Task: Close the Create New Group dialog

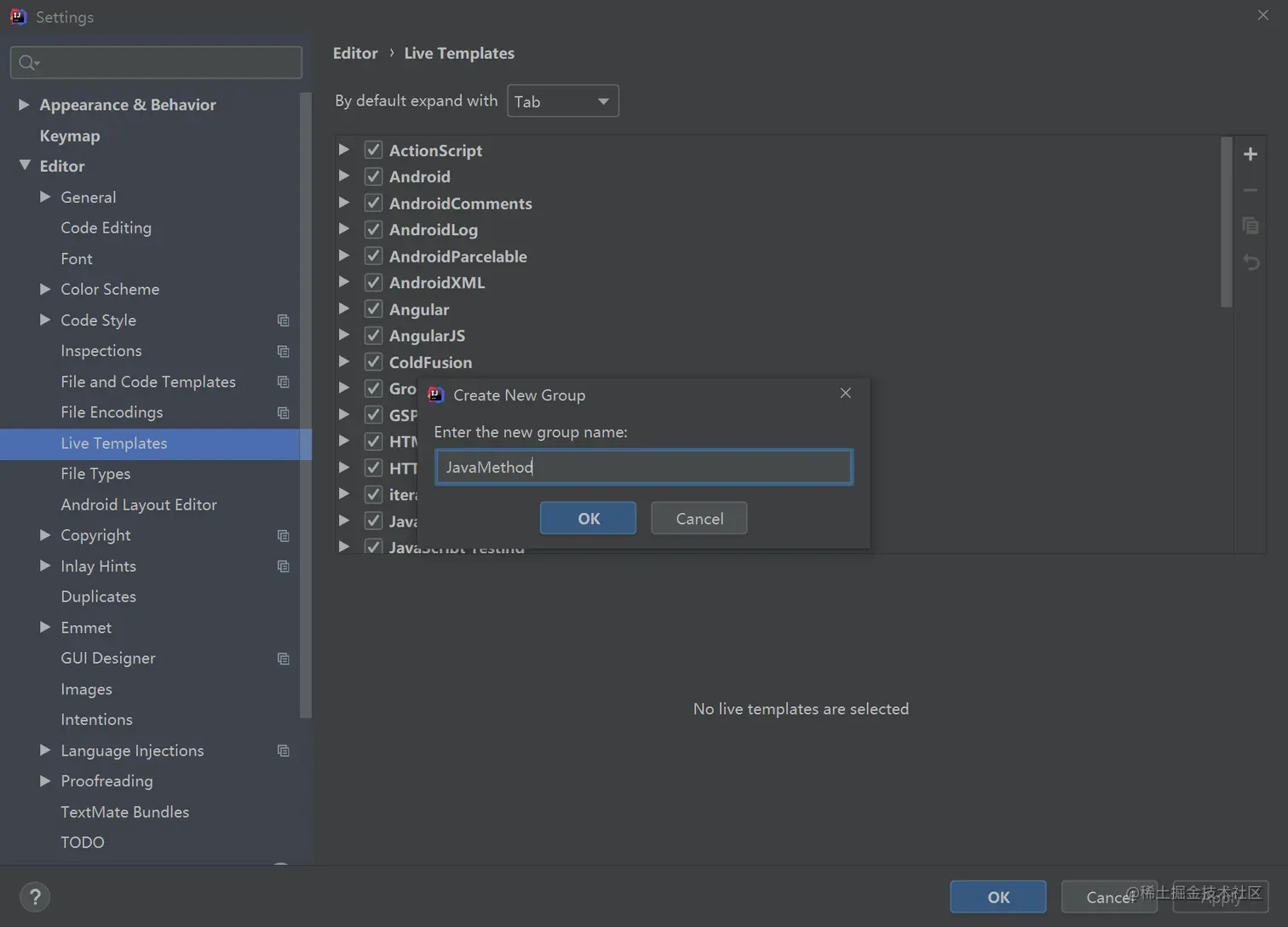Action: pos(845,393)
